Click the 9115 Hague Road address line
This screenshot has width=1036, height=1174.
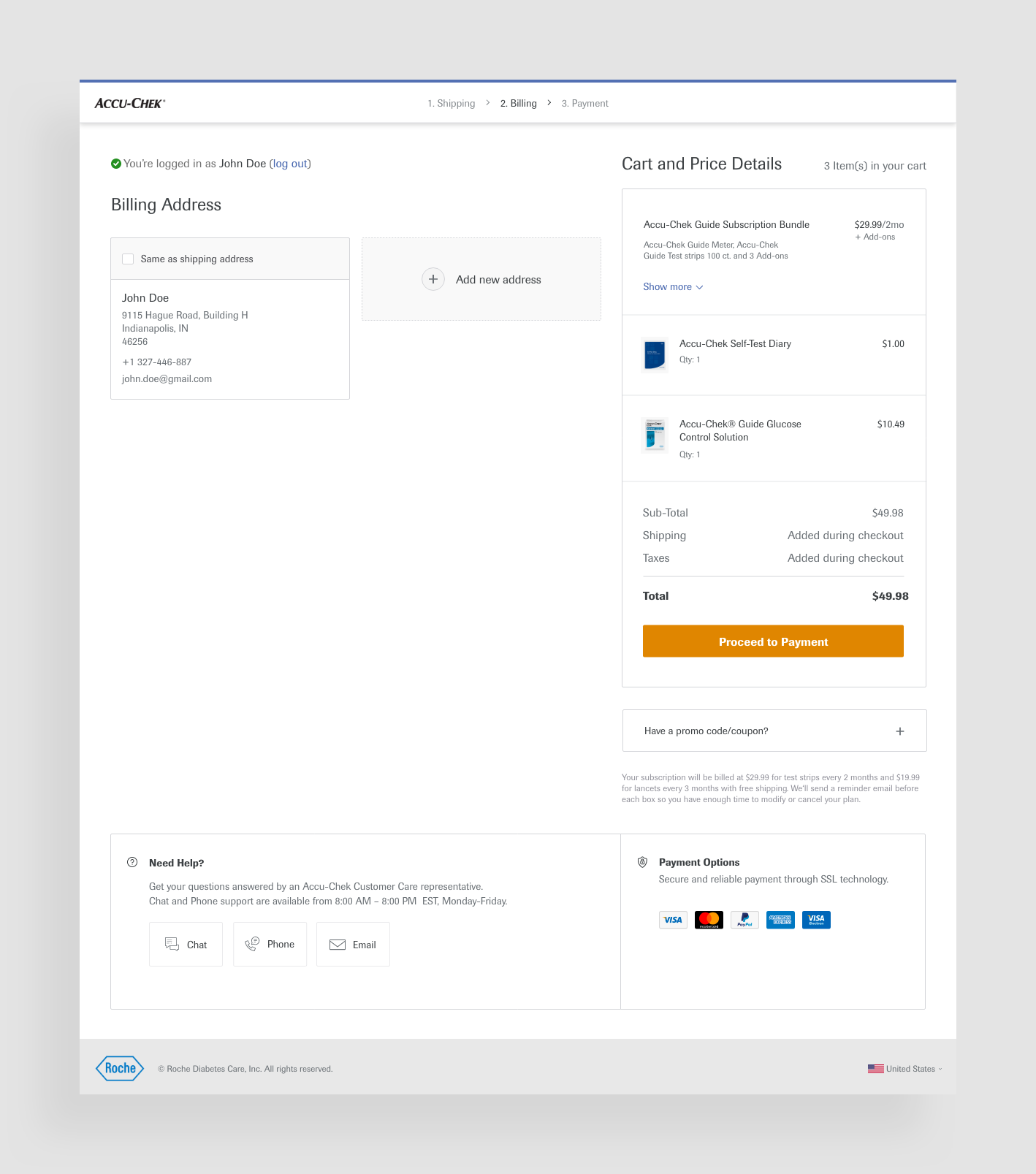coord(185,316)
